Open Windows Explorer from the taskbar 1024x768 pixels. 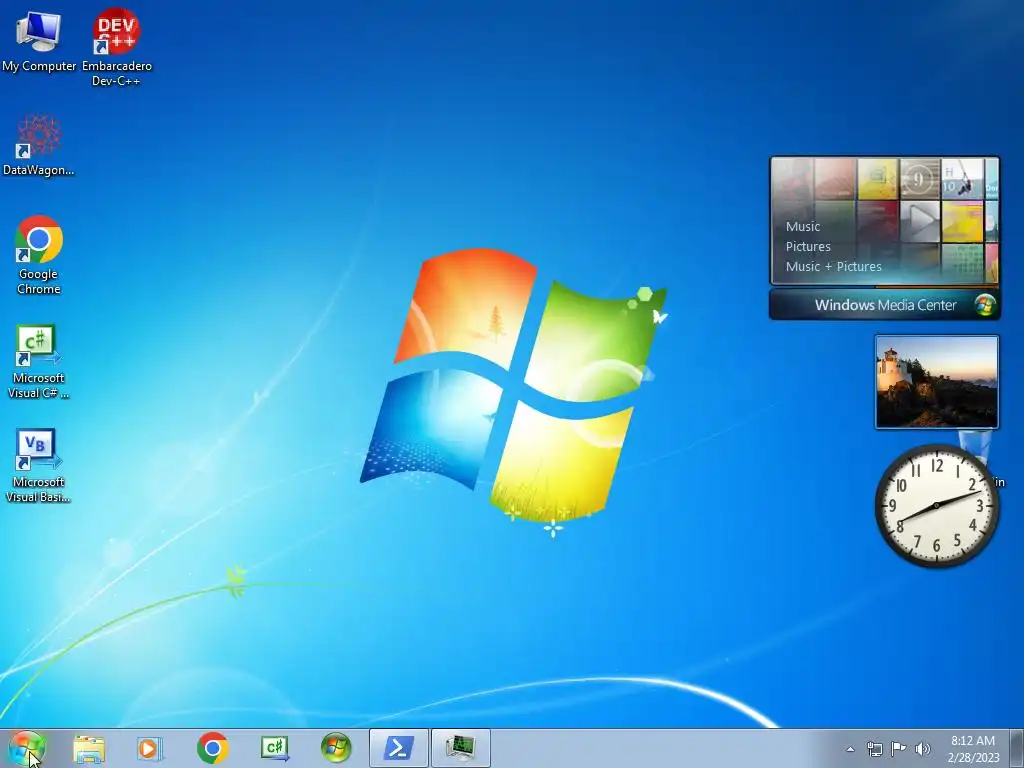click(89, 748)
